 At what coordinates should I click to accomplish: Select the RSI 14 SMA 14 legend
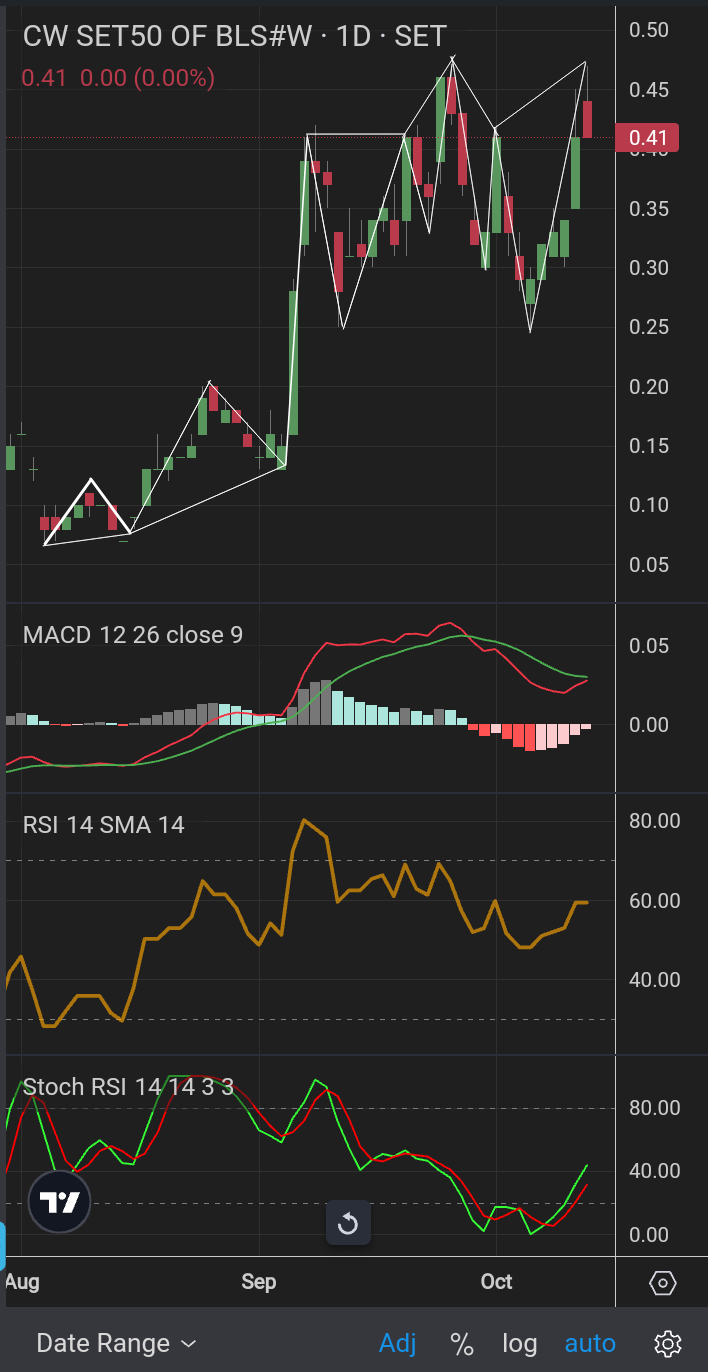104,825
